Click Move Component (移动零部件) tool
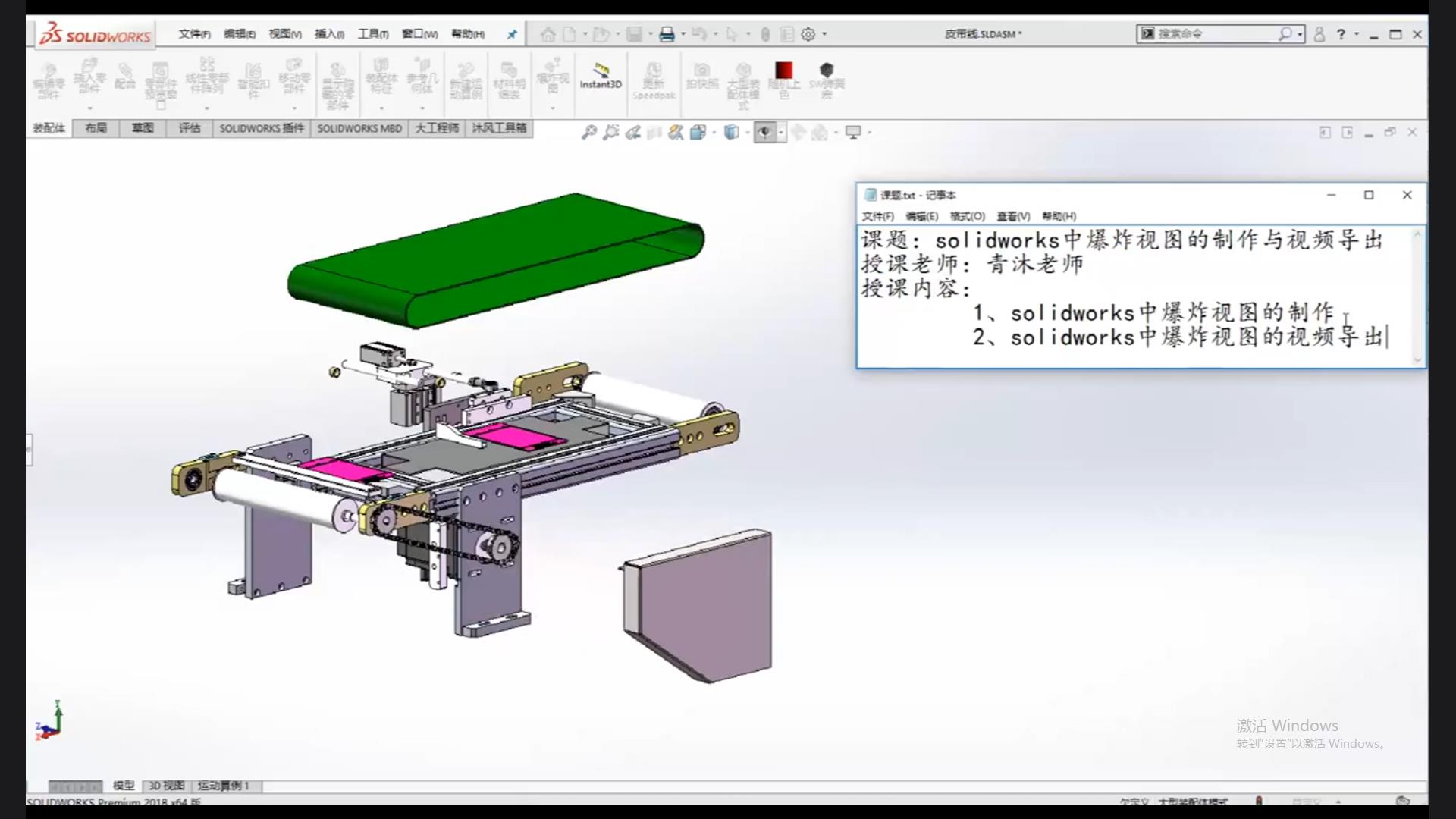Screen dimensions: 1456x819 click(x=294, y=76)
